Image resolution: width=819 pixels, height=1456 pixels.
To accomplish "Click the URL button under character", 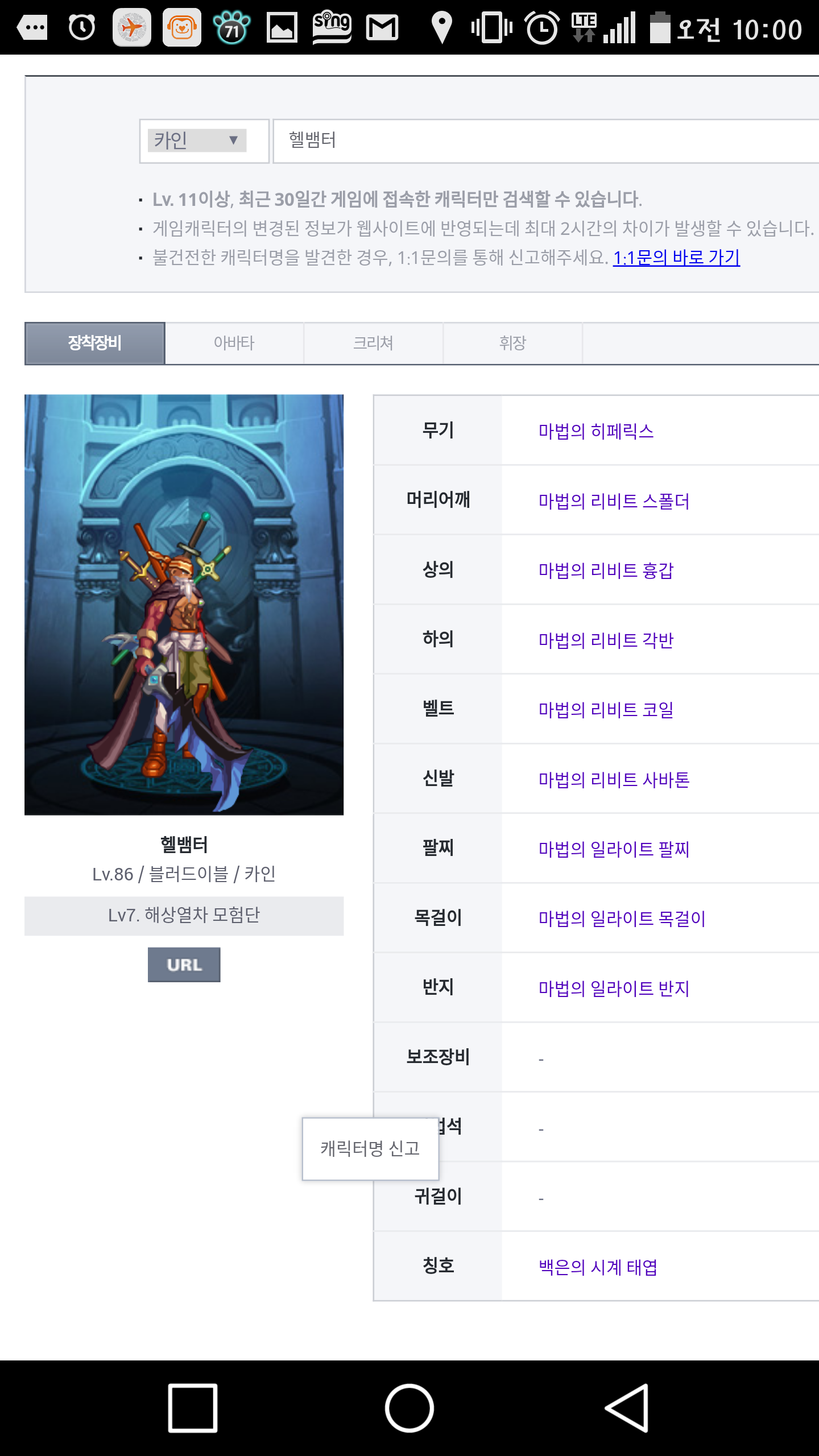I will tap(184, 965).
